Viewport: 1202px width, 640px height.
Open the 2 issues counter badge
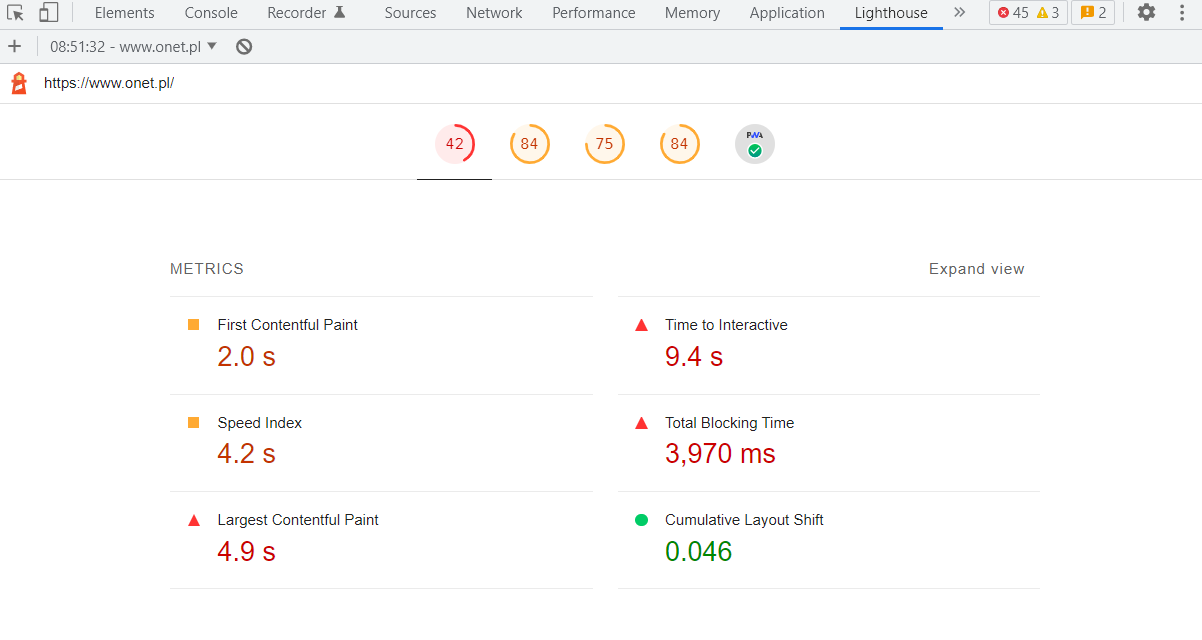tap(1093, 13)
